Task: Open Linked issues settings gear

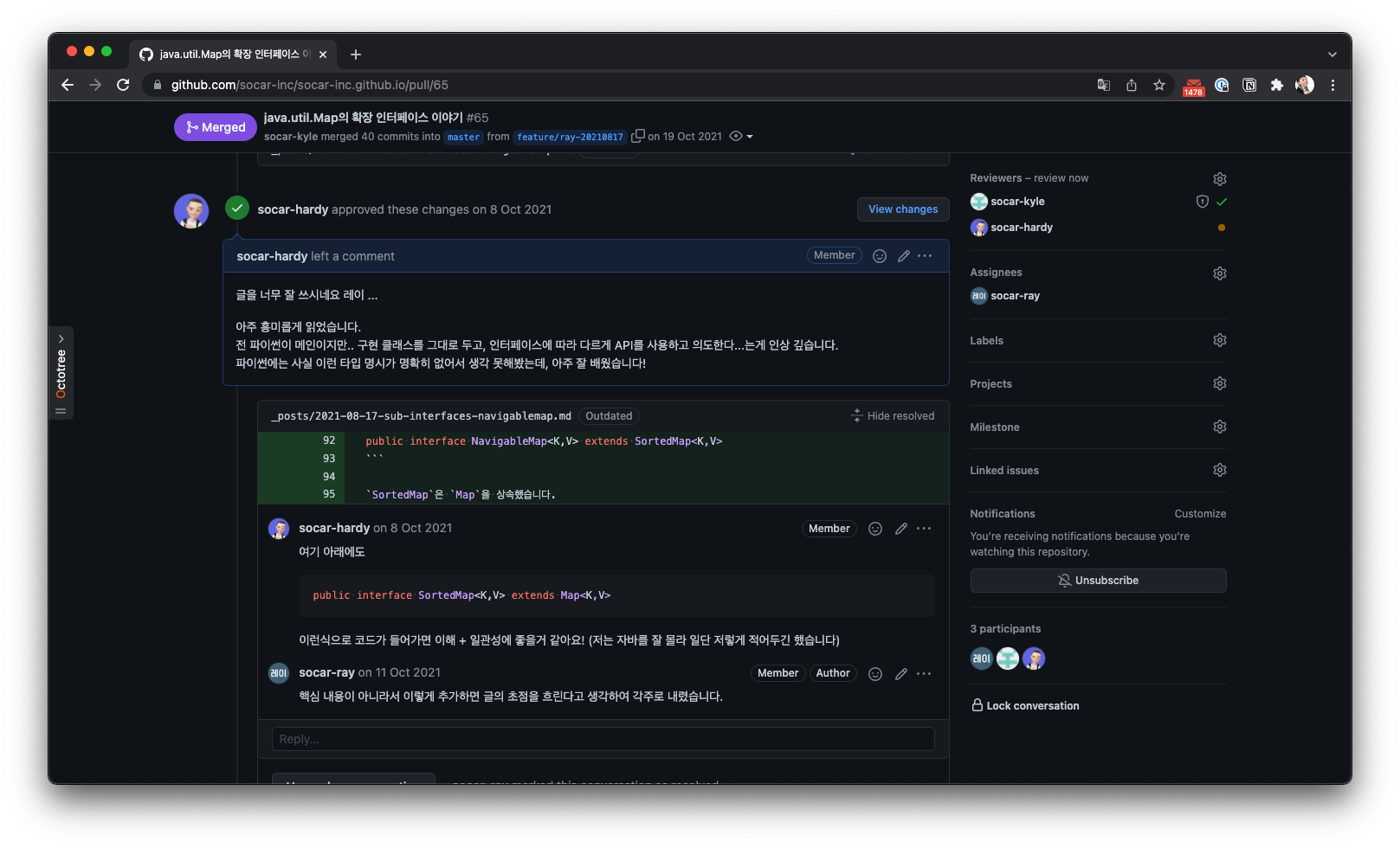Action: click(x=1220, y=470)
